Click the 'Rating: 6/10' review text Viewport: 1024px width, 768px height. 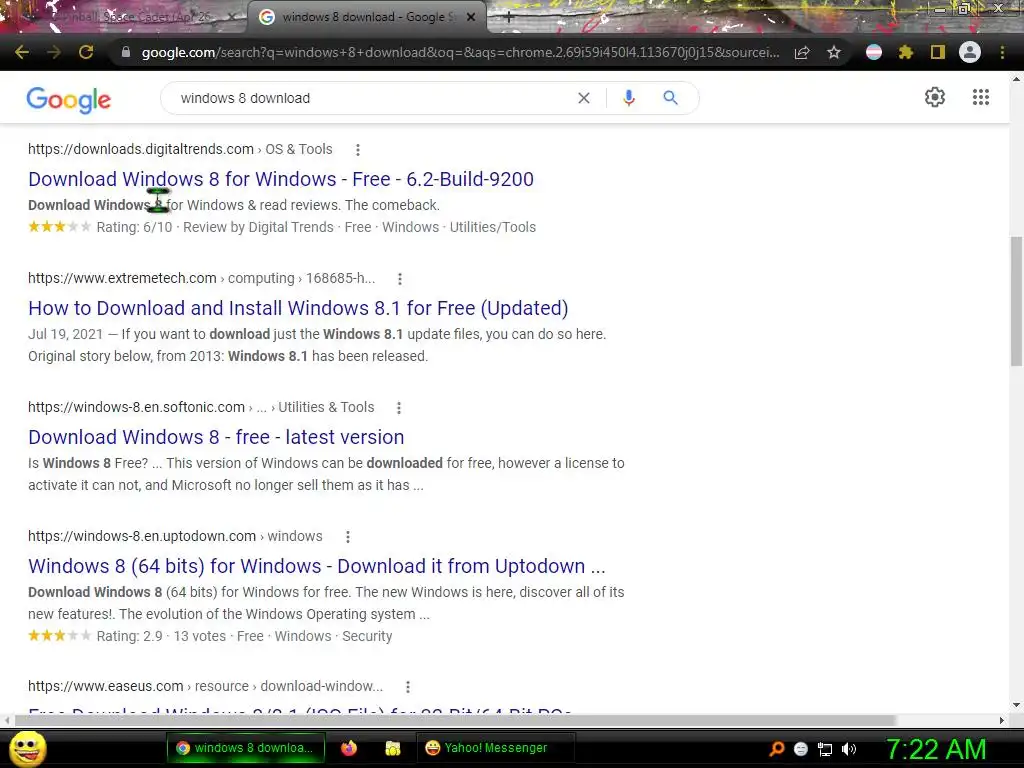[135, 227]
